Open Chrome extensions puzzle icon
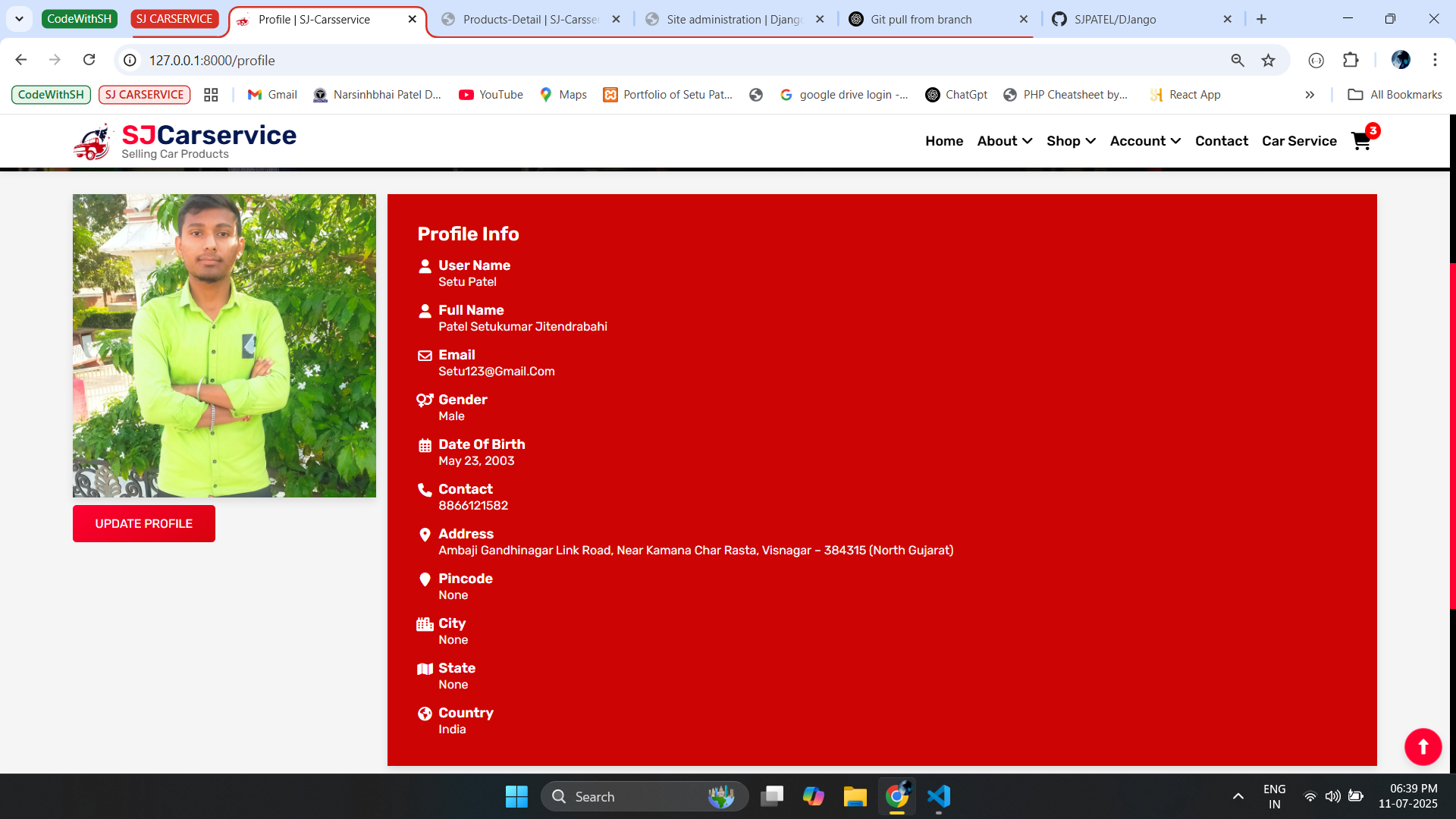This screenshot has width=1456, height=819. coord(1351,60)
